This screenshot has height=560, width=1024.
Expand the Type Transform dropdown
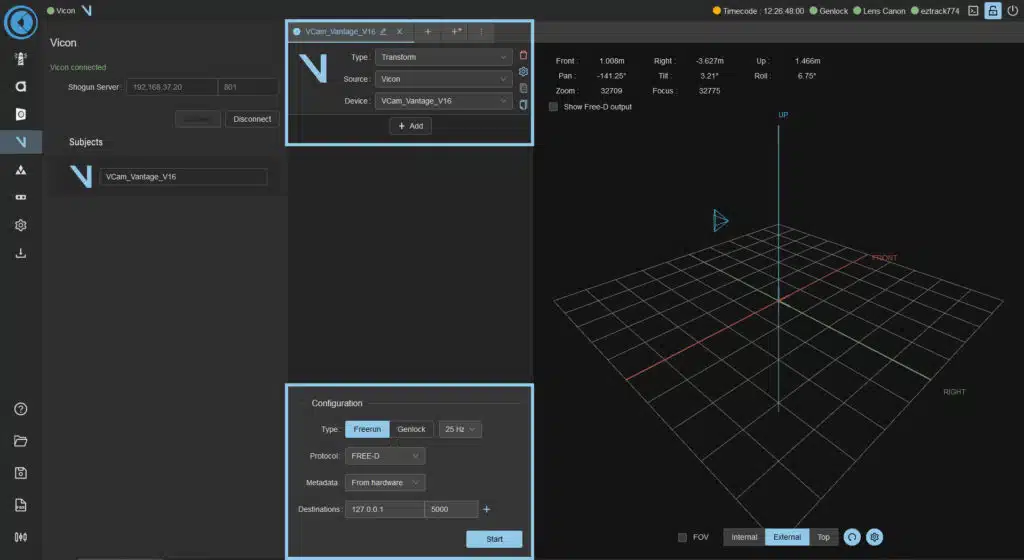[444, 57]
